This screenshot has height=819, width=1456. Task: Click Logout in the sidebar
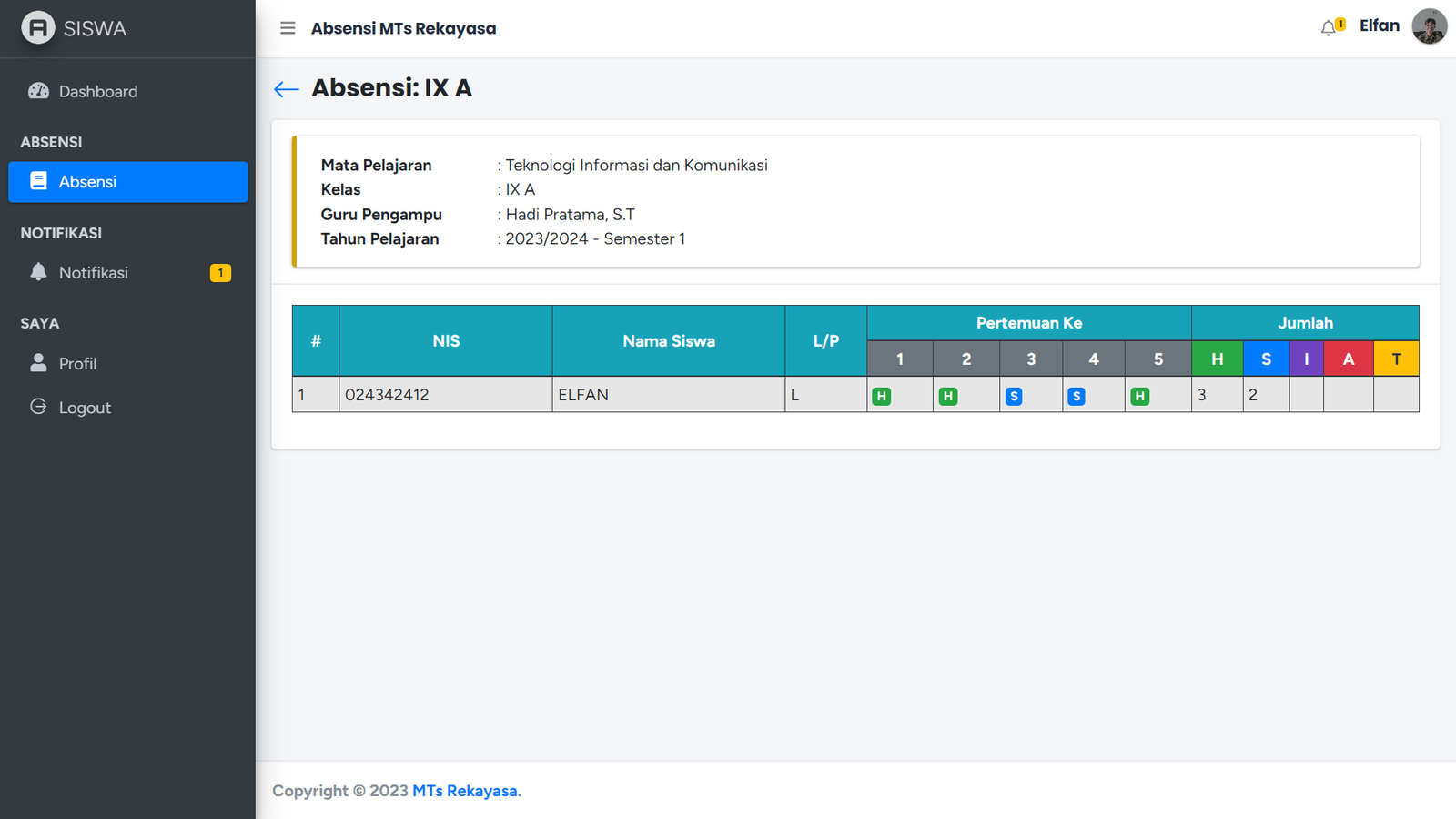85,408
